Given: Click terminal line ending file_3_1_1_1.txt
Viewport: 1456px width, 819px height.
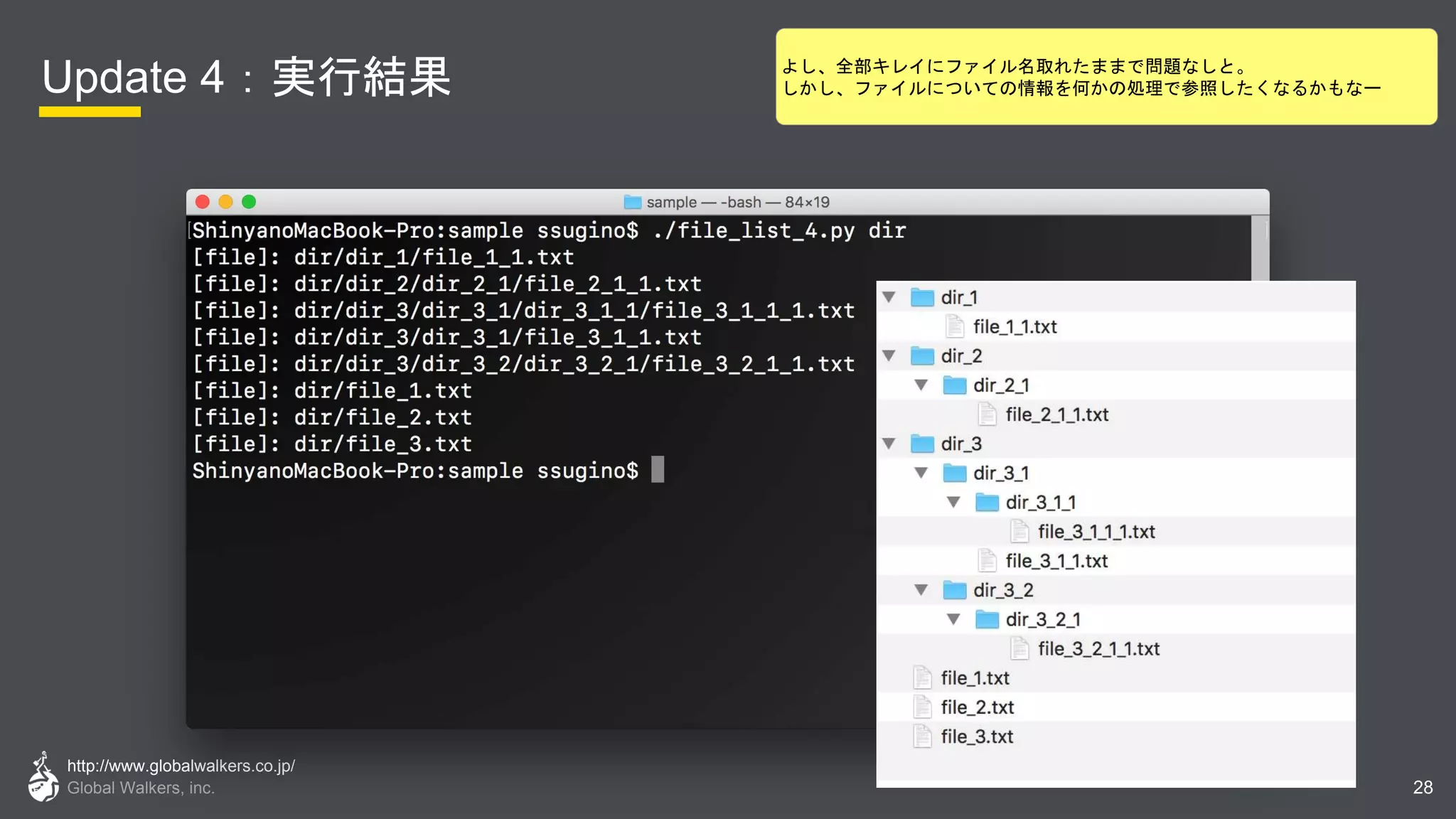Looking at the screenshot, I should 524,310.
